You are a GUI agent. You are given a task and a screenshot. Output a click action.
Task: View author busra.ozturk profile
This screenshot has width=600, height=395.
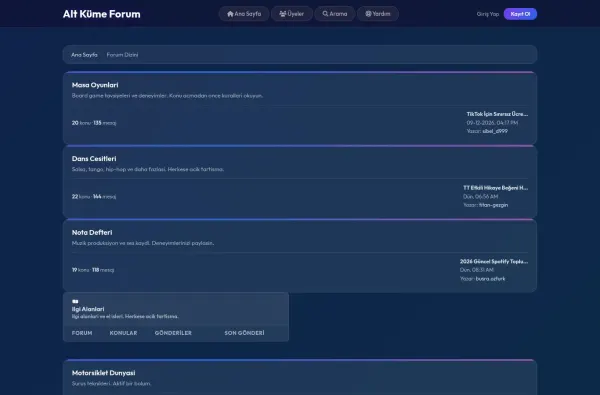click(x=491, y=279)
